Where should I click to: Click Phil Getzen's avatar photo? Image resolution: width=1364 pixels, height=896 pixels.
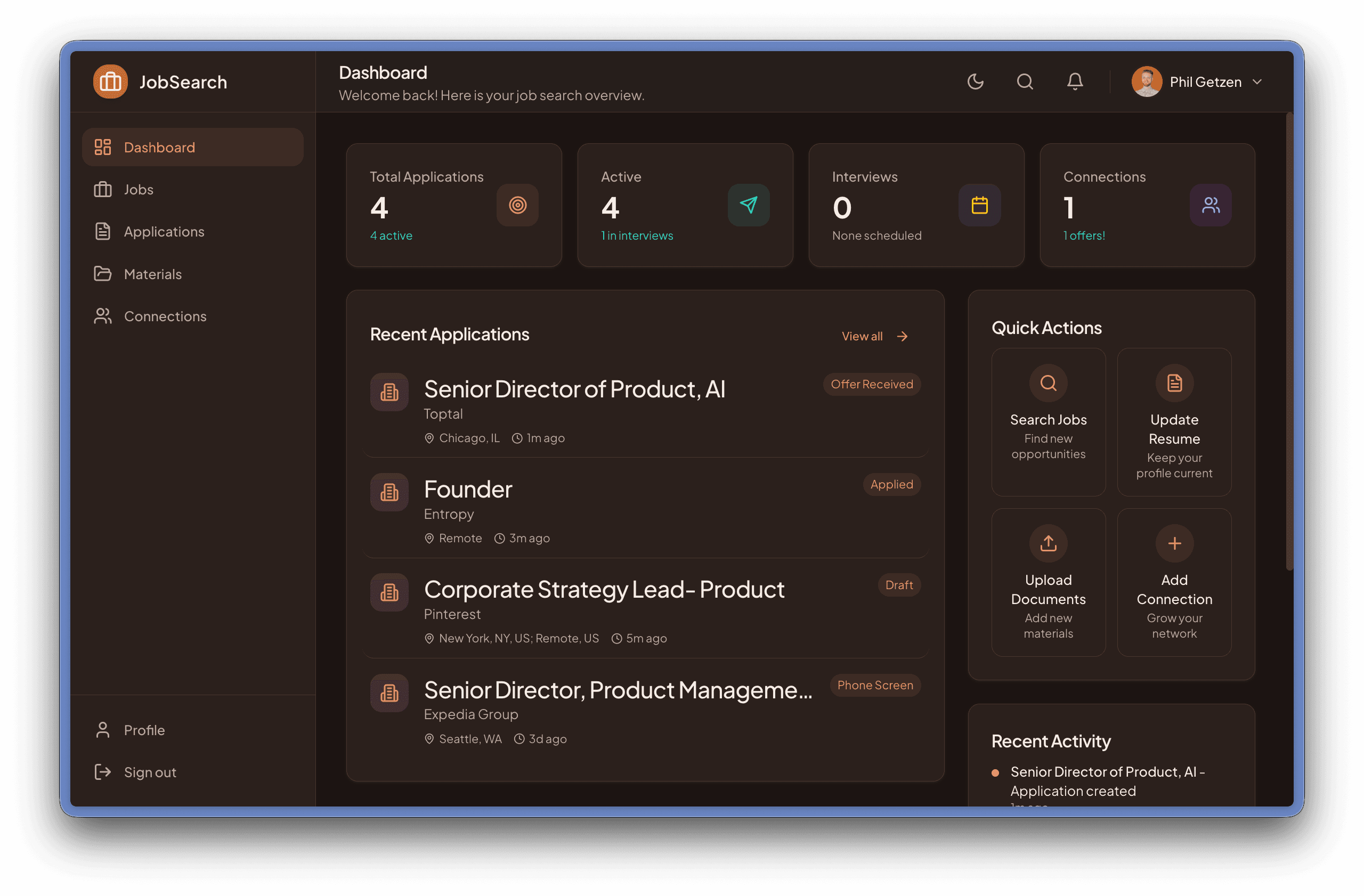[x=1146, y=82]
